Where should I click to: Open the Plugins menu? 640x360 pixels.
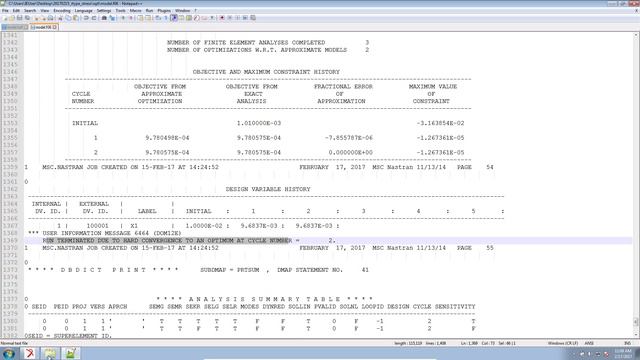click(164, 11)
